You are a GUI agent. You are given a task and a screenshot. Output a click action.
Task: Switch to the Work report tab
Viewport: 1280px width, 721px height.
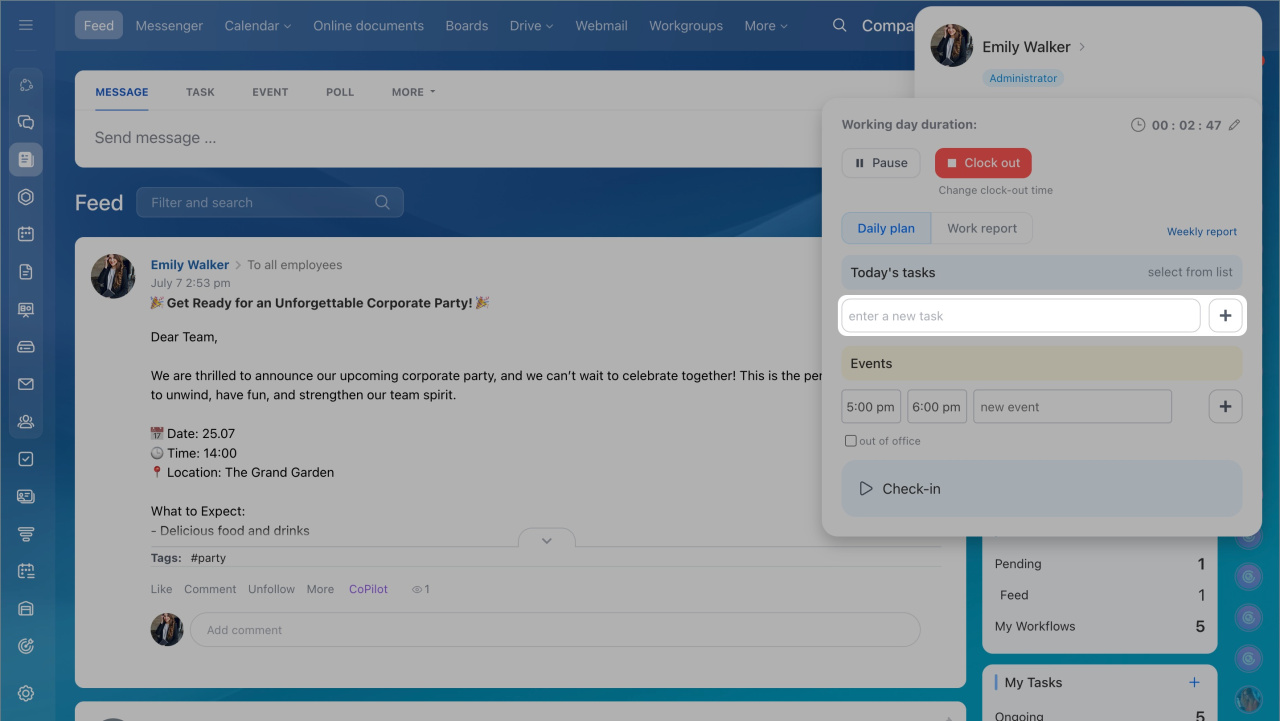click(x=981, y=228)
